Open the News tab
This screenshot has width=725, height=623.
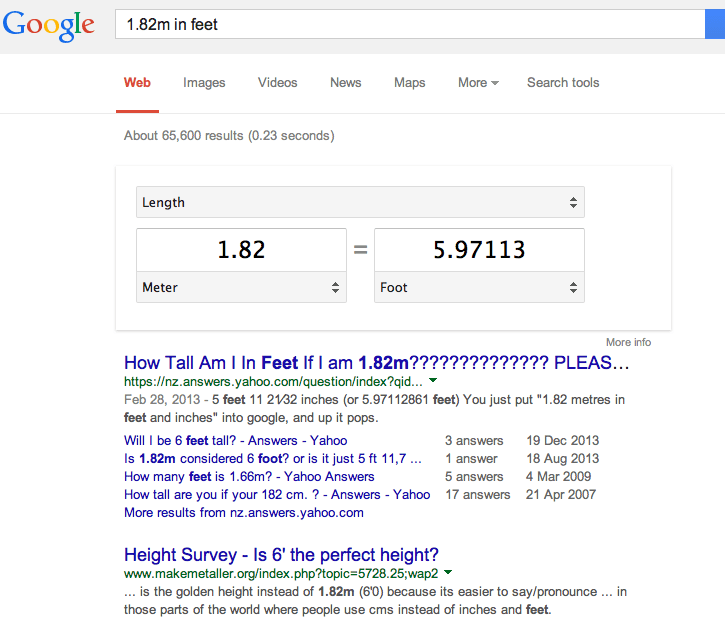pos(345,83)
